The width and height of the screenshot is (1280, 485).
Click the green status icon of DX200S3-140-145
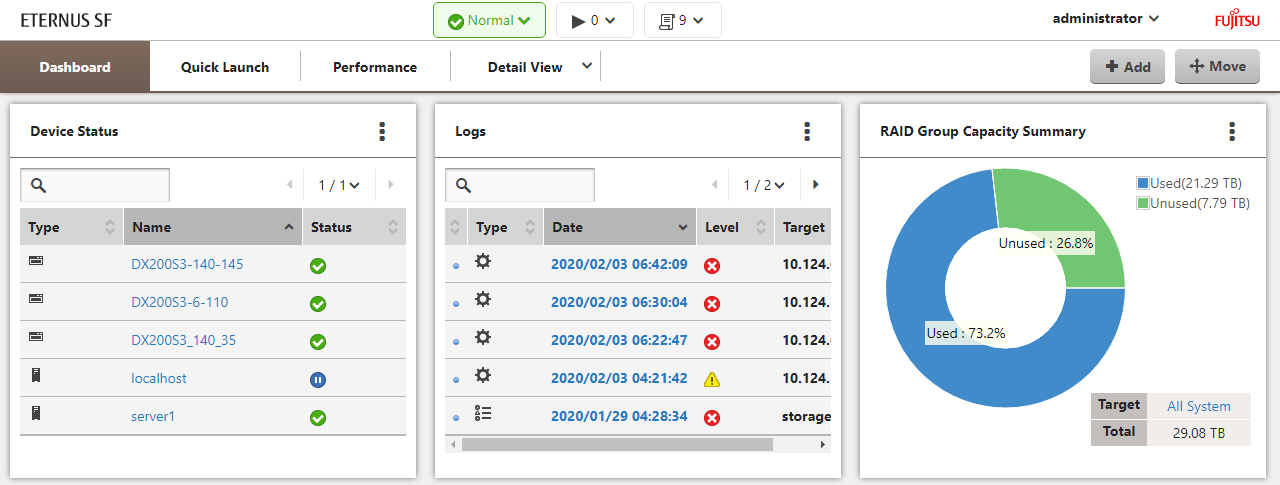[318, 266]
